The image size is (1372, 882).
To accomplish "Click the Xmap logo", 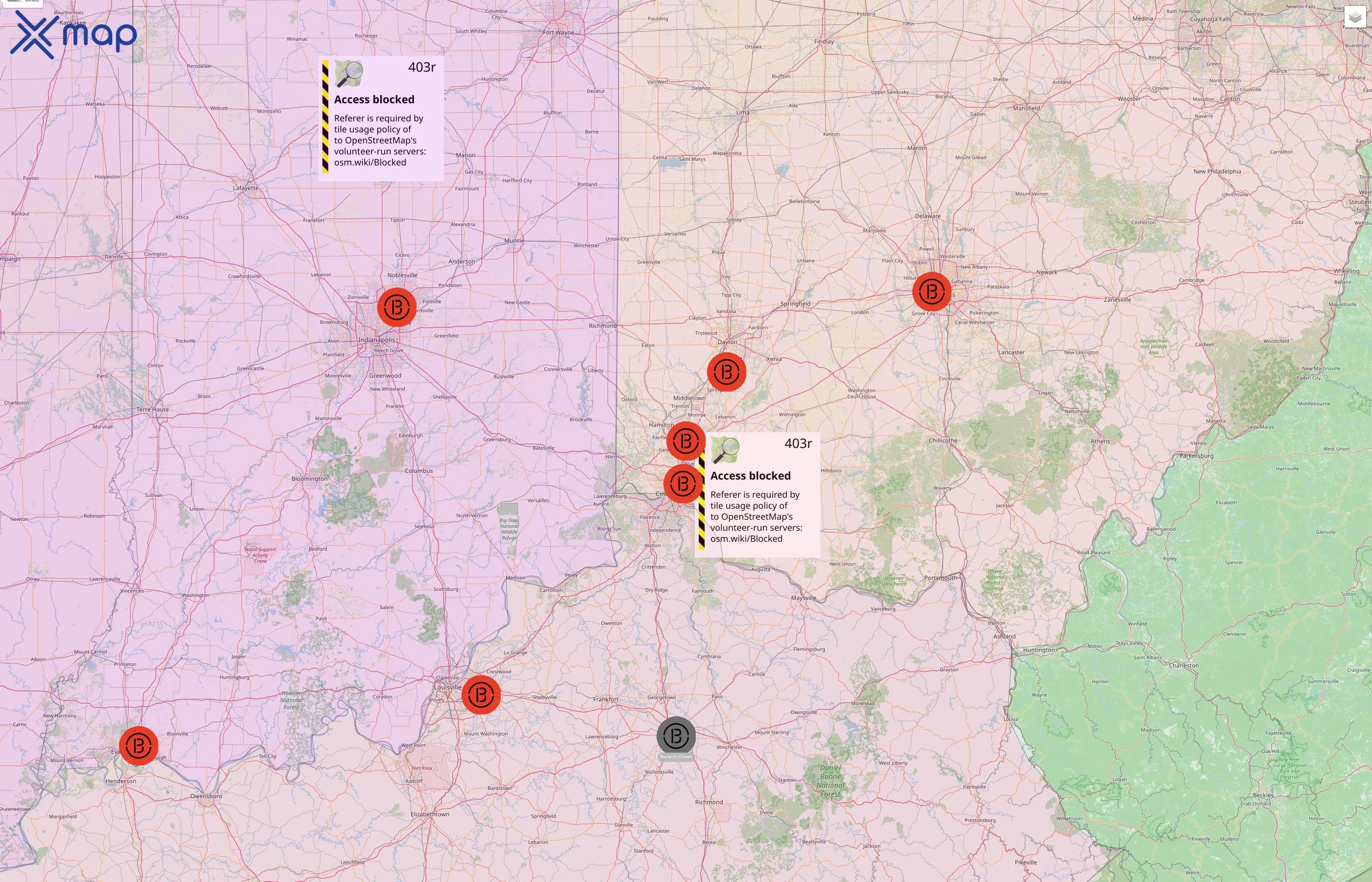I will (x=73, y=34).
